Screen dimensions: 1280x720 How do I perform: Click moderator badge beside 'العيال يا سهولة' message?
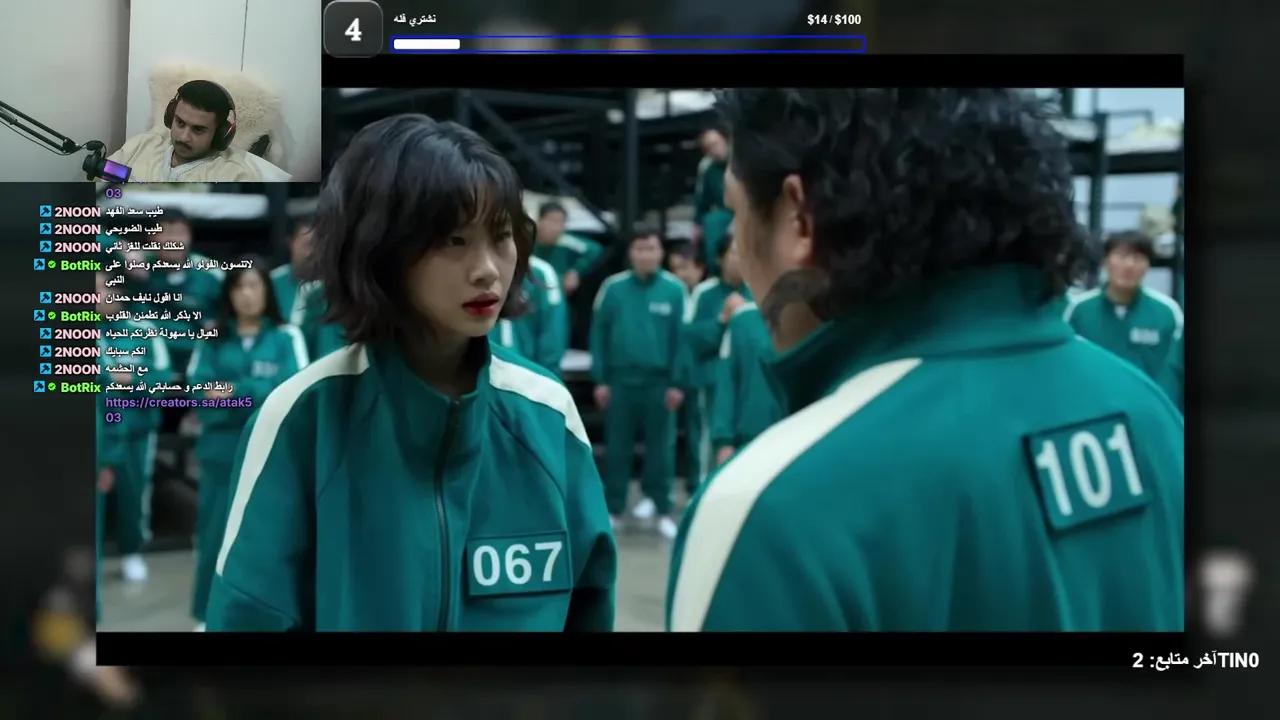coord(45,333)
